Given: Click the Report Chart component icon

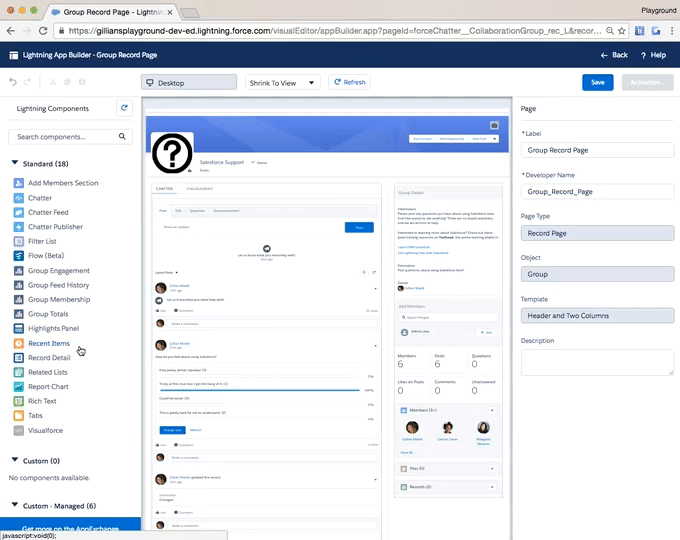Looking at the screenshot, I should click(x=19, y=386).
